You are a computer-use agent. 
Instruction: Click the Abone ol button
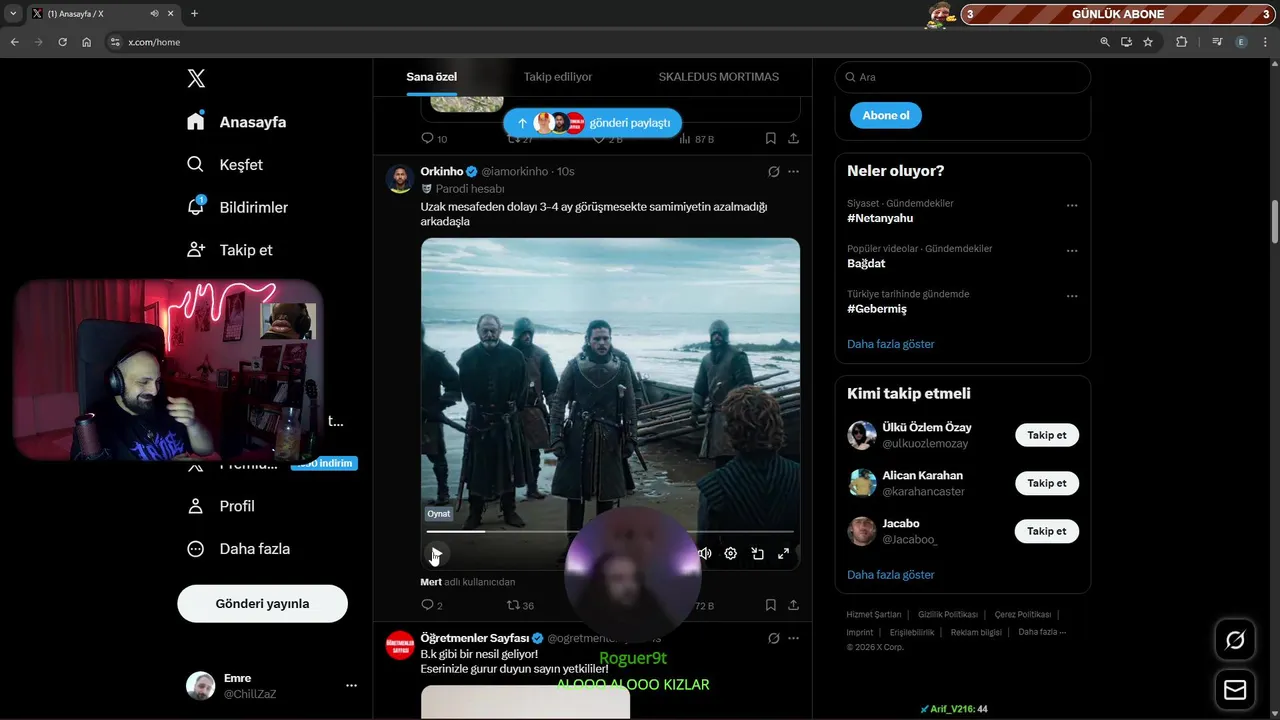pos(886,115)
